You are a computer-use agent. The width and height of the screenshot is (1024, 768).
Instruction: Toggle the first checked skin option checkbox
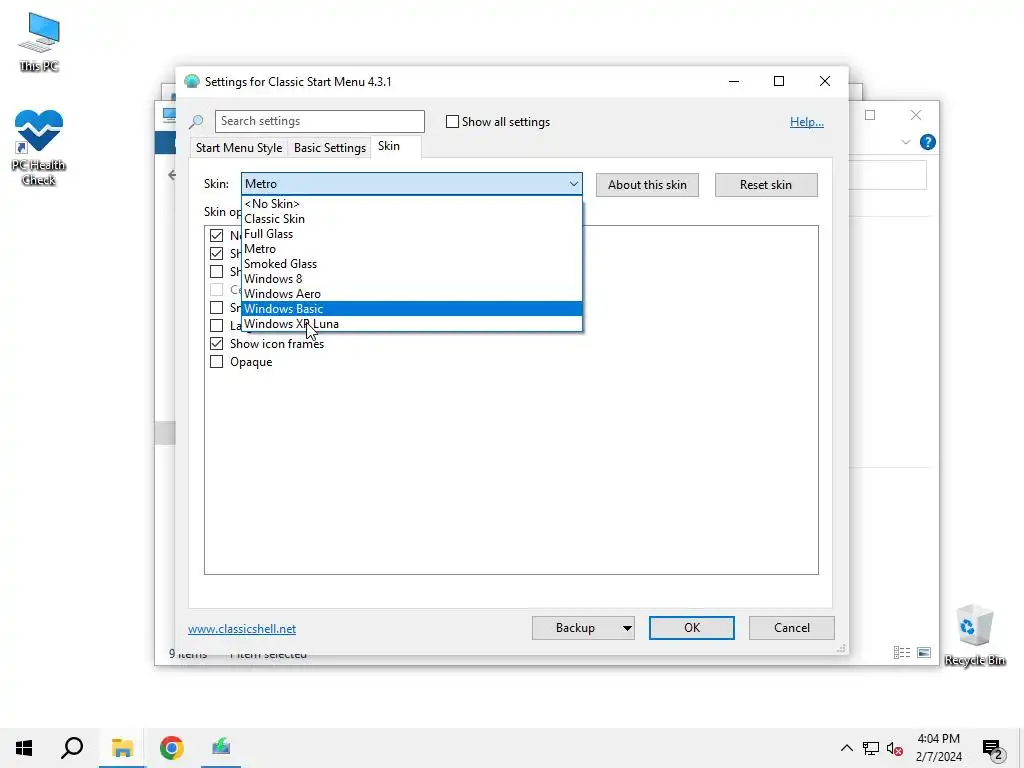click(216, 235)
